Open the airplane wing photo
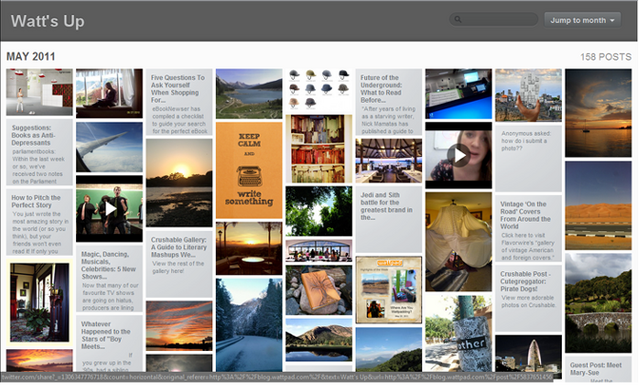The image size is (640, 390). (x=109, y=147)
